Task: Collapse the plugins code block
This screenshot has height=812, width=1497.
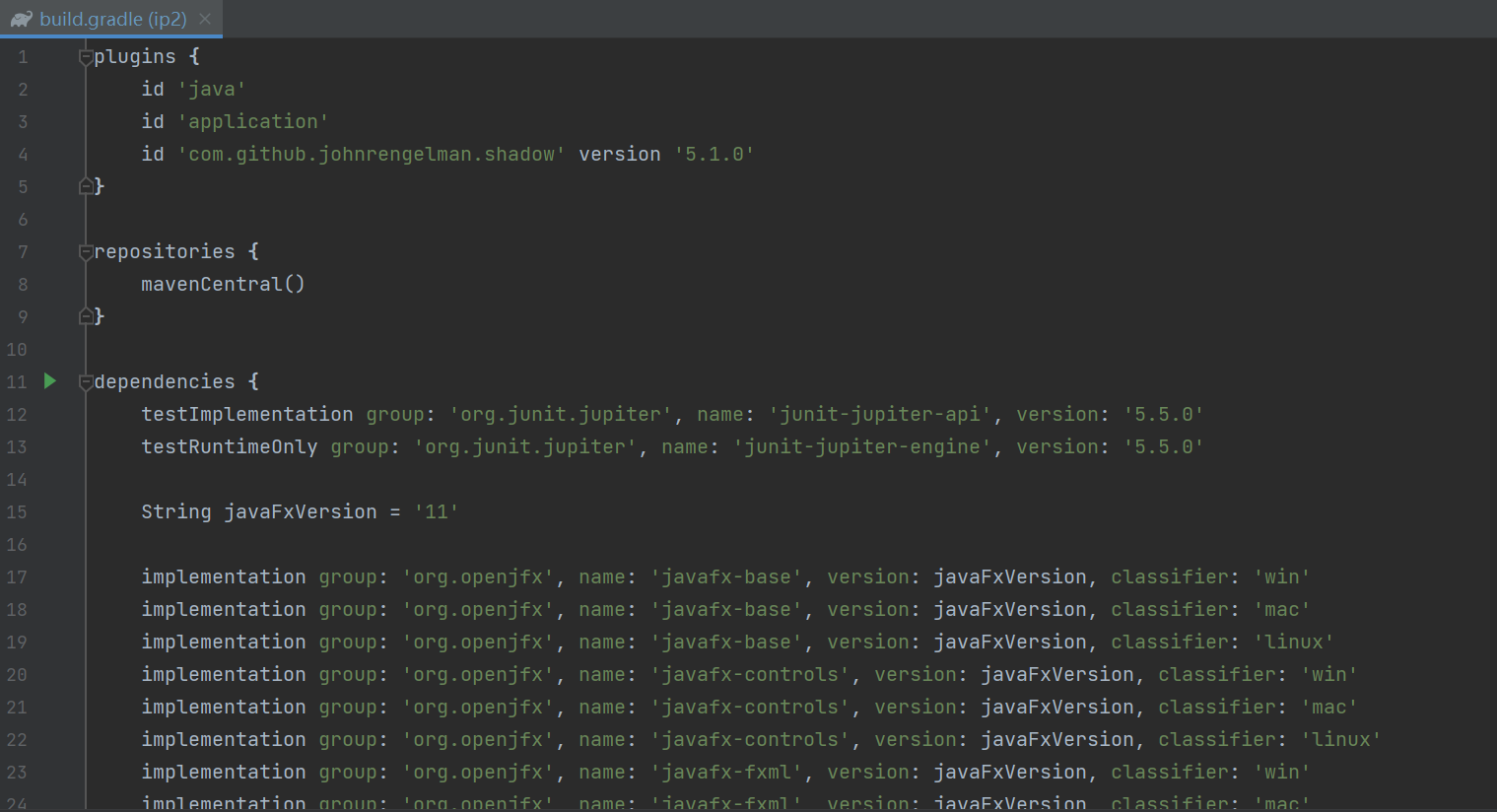Action: 86,55
